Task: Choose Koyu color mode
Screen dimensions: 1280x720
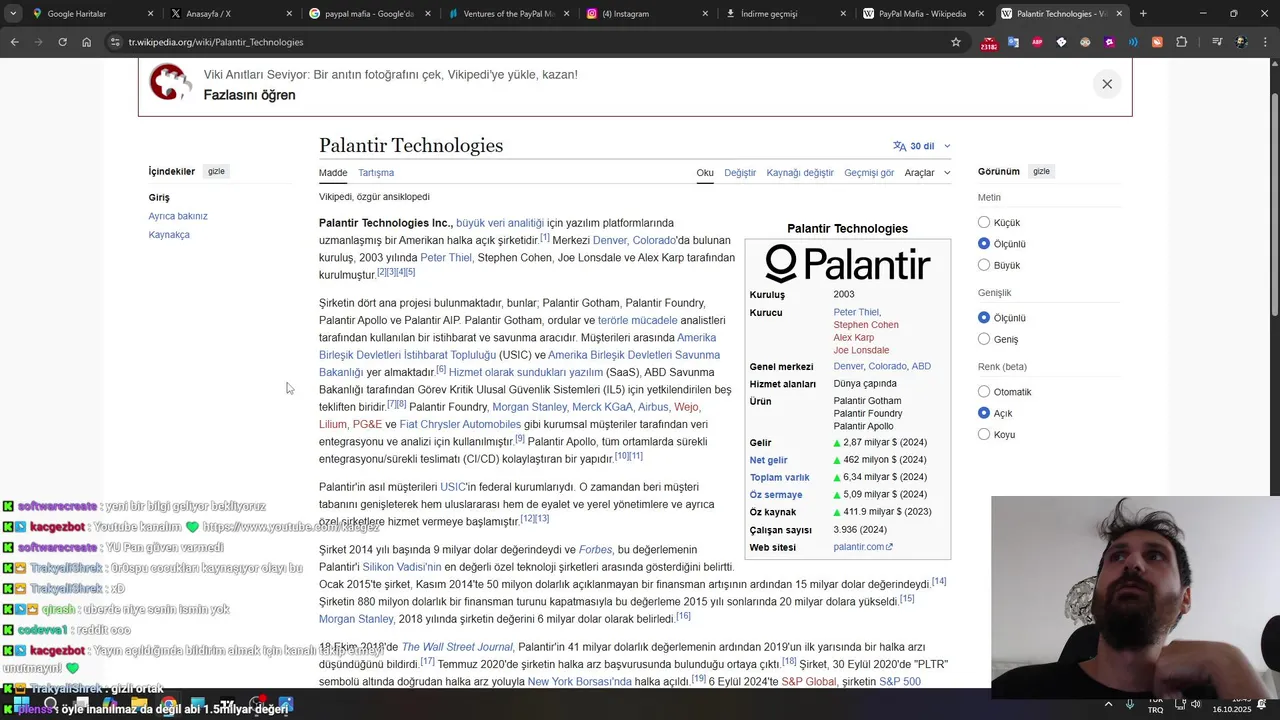Action: coord(984,434)
